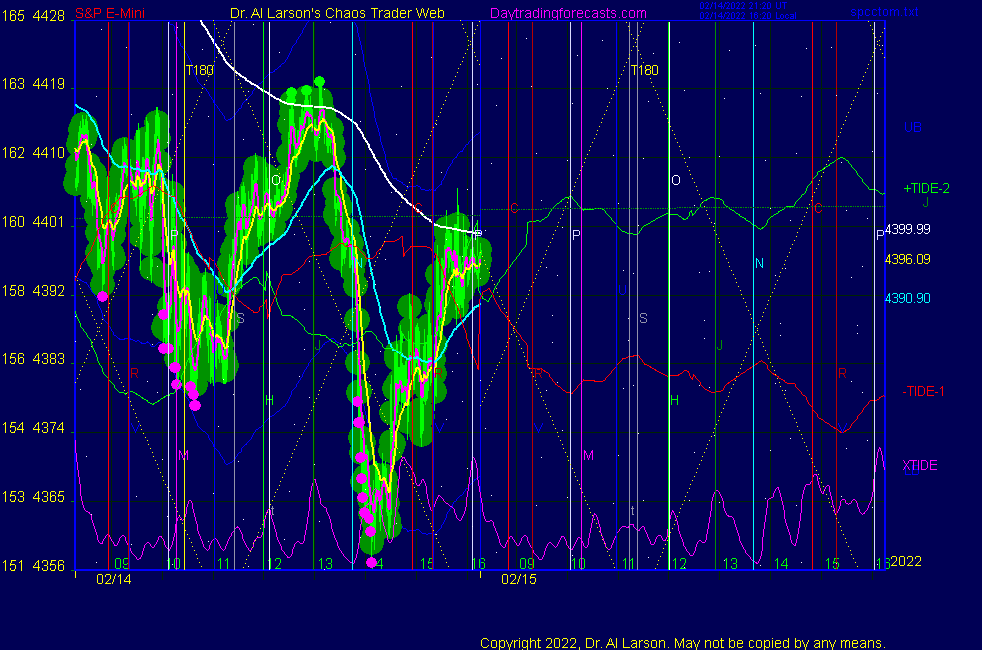Click the "151 4356" price axis label
The image size is (982, 650).
(x=33, y=565)
